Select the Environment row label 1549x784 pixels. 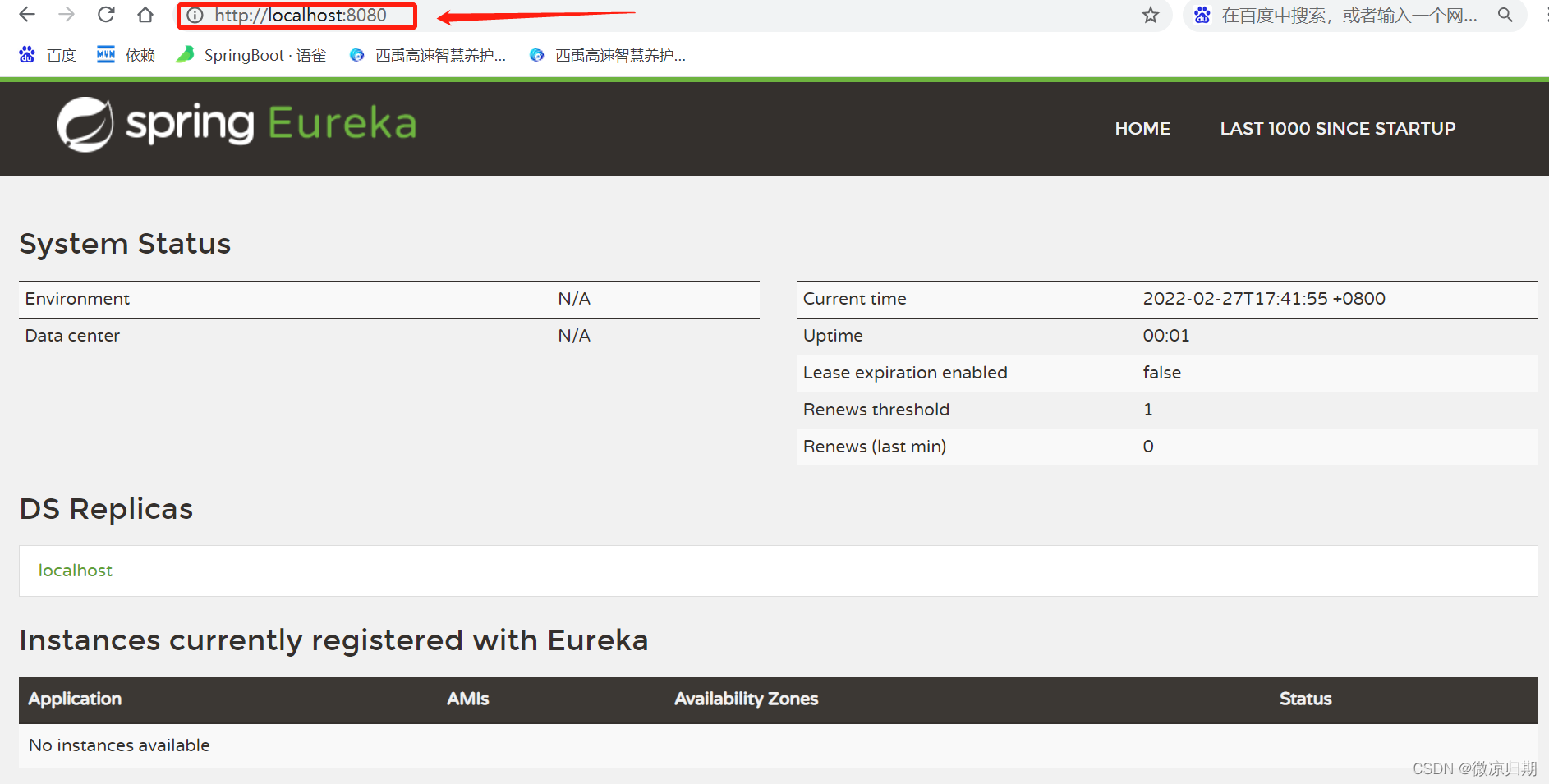pyautogui.click(x=77, y=299)
